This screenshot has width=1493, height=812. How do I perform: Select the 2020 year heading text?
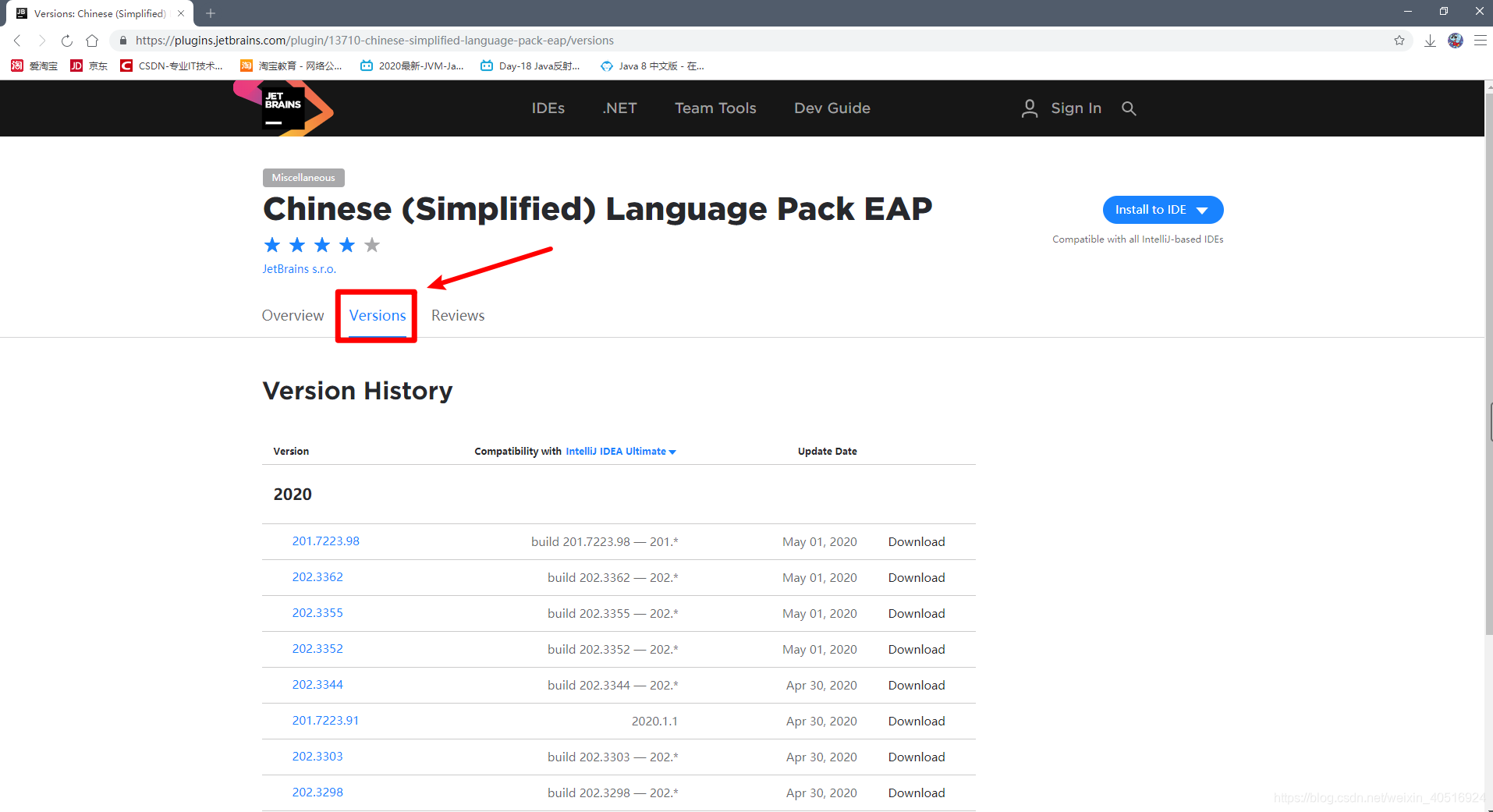pyautogui.click(x=293, y=495)
